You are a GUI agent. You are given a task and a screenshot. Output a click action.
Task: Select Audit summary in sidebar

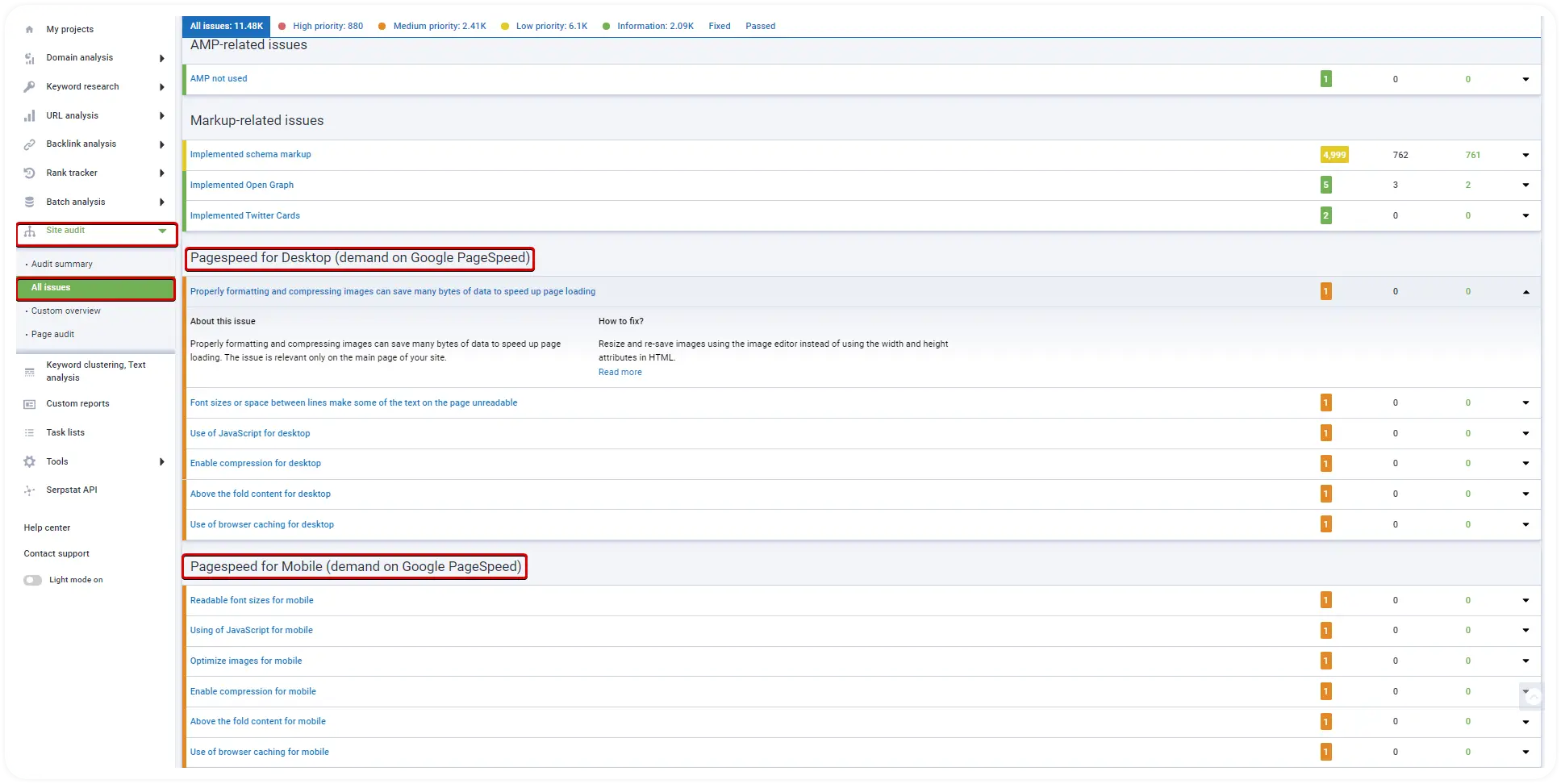tap(62, 265)
